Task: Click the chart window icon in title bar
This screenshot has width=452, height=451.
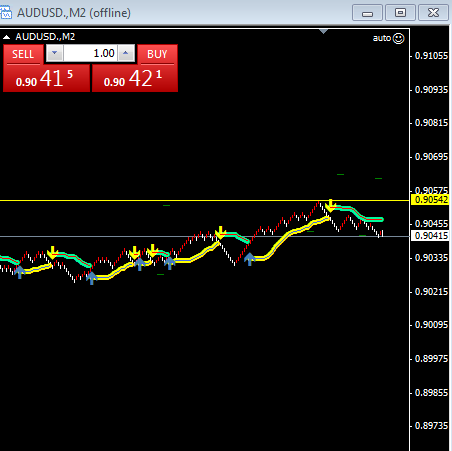Action: [x=6, y=13]
